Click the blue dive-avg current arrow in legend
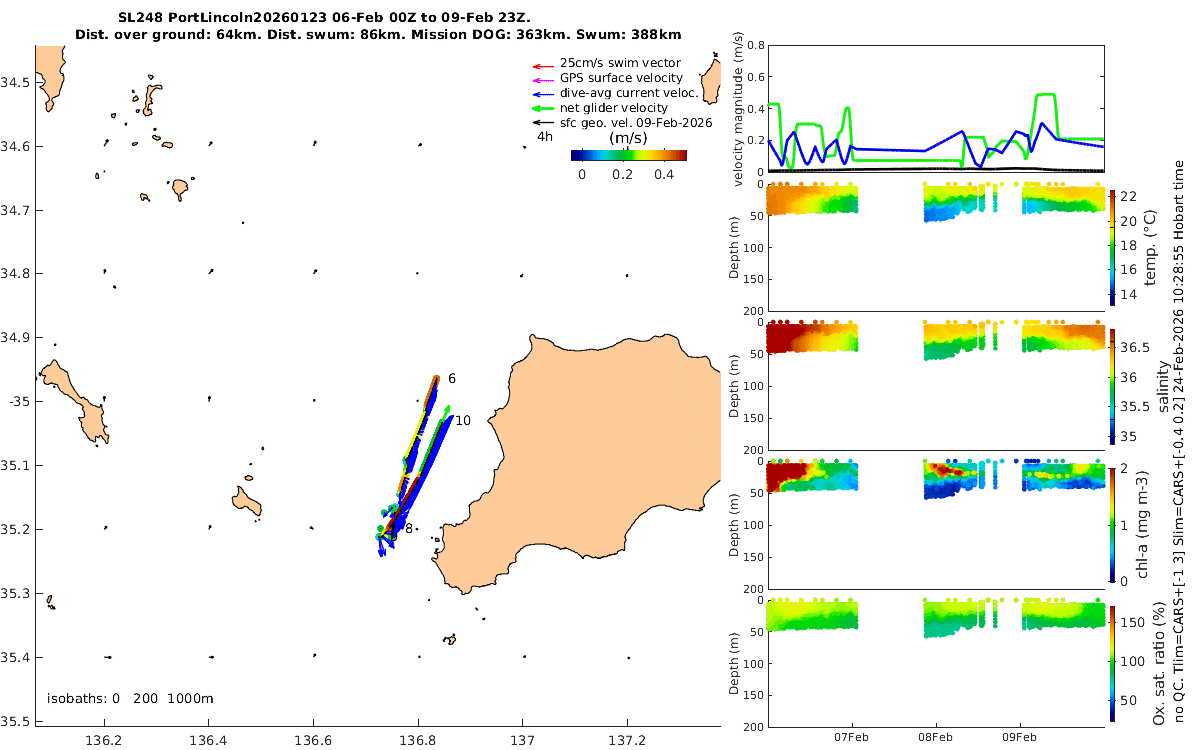Image resolution: width=1200 pixels, height=750 pixels. [541, 93]
